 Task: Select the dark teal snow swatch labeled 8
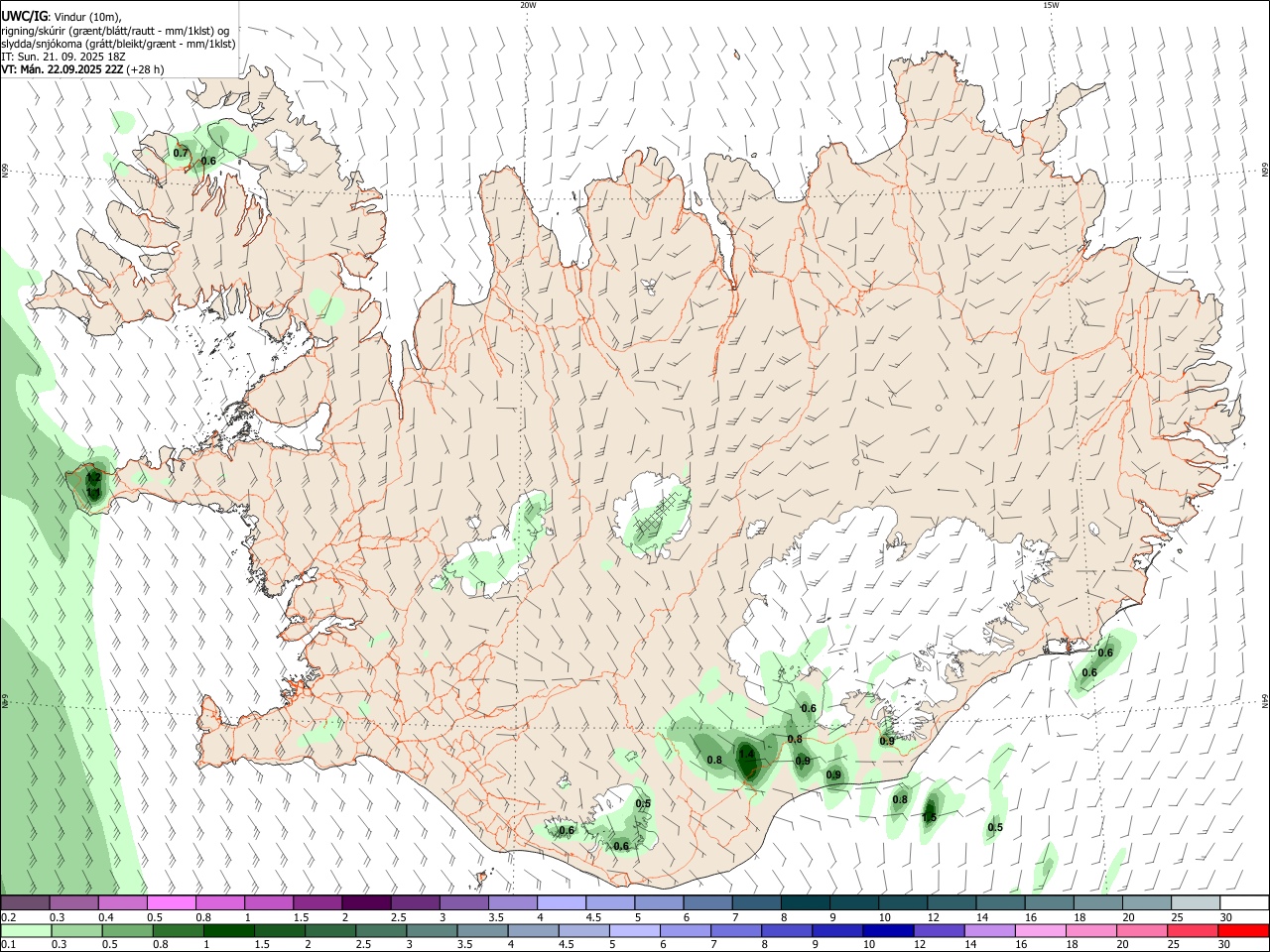[x=804, y=903]
